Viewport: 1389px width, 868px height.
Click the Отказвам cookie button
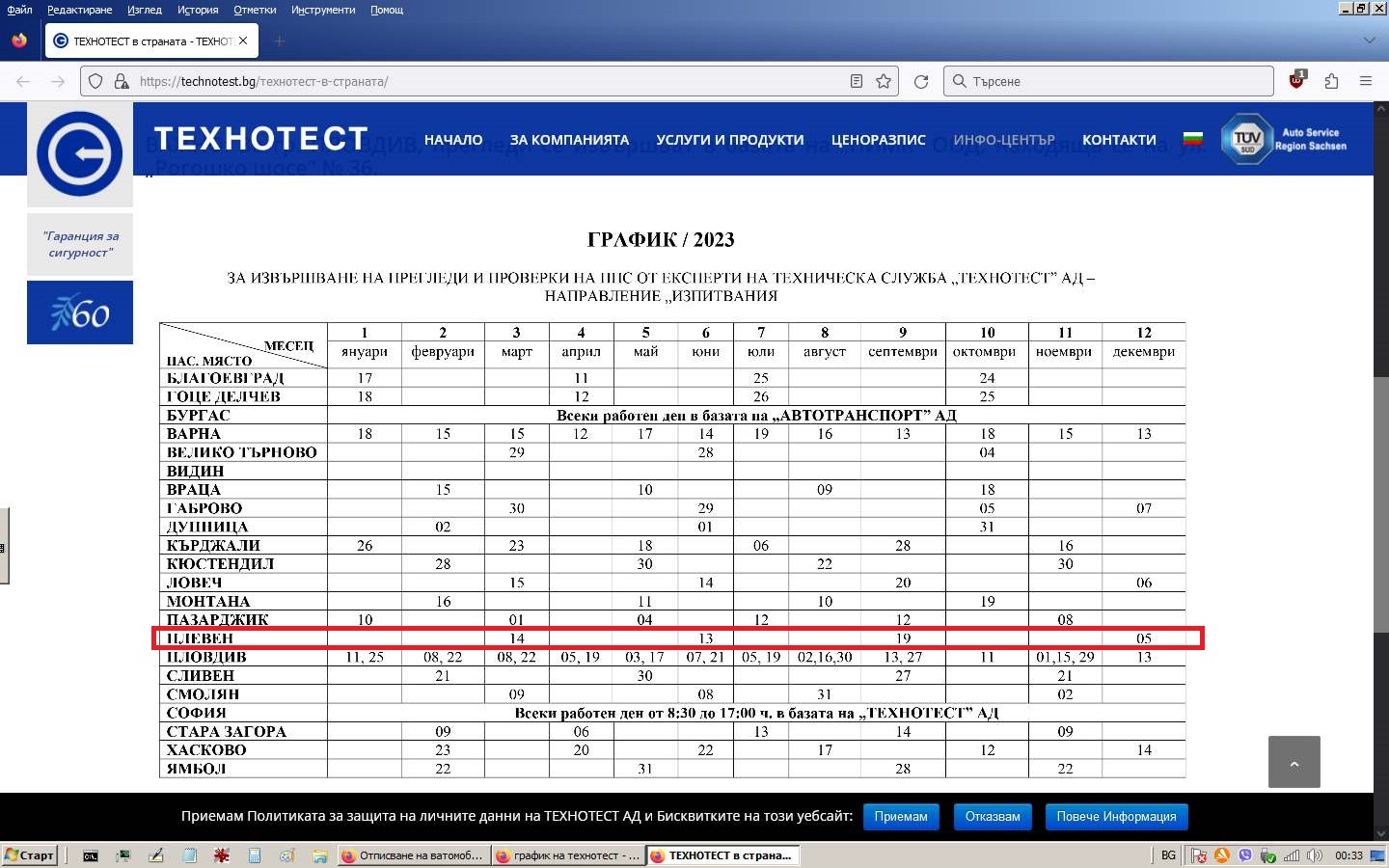point(993,817)
